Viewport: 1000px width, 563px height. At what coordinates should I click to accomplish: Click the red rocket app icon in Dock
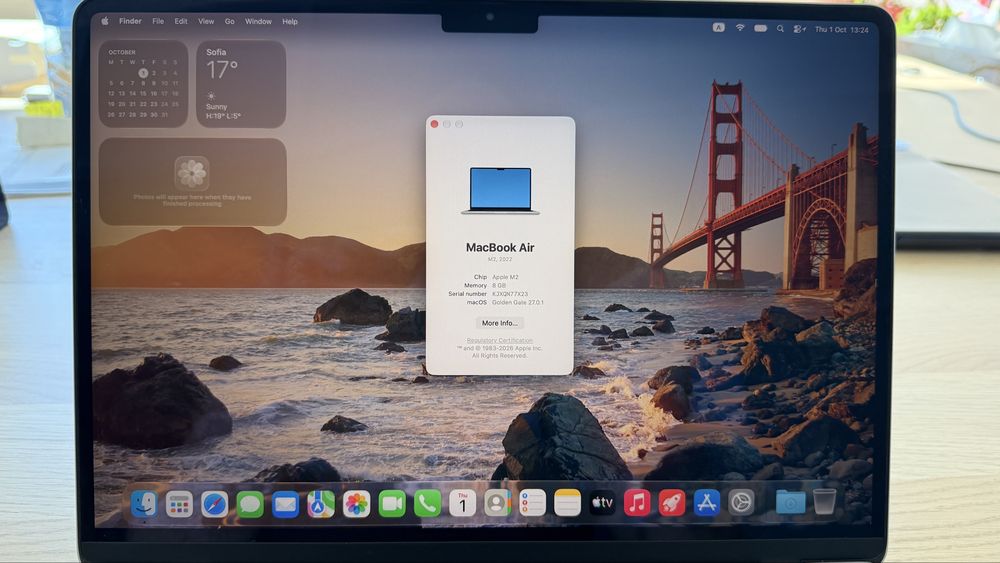672,504
